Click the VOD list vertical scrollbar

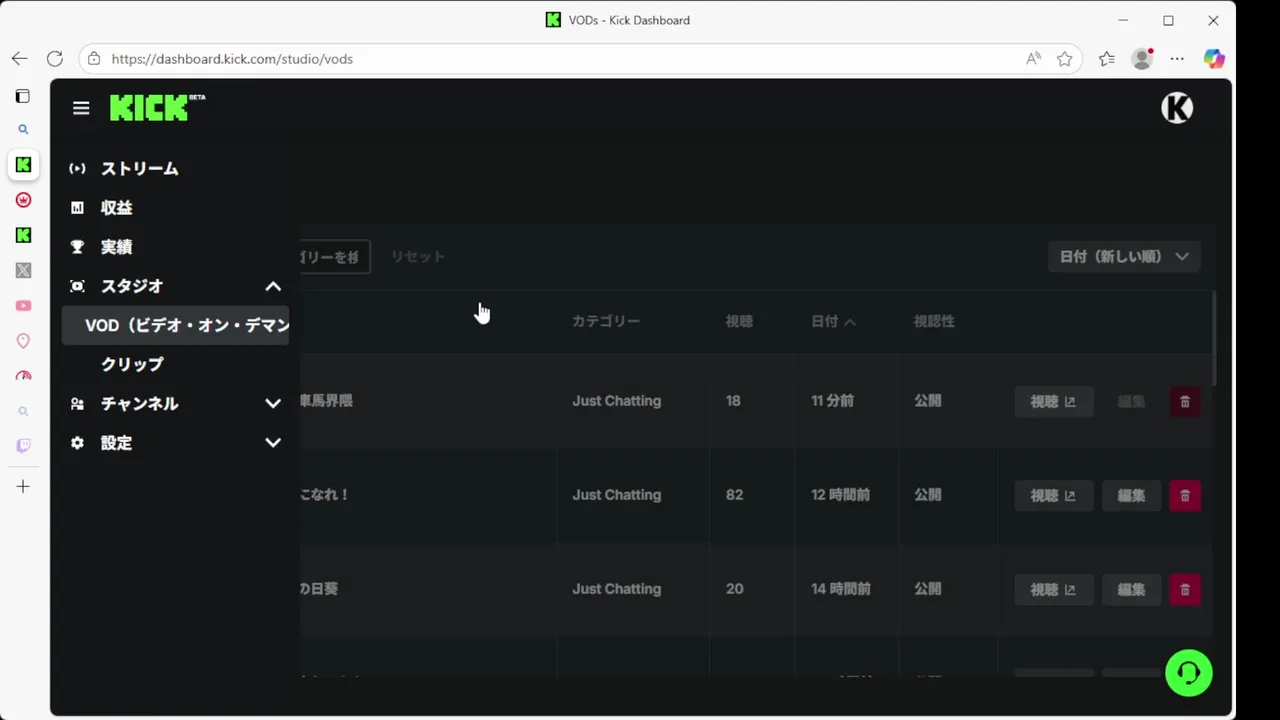[x=1215, y=340]
